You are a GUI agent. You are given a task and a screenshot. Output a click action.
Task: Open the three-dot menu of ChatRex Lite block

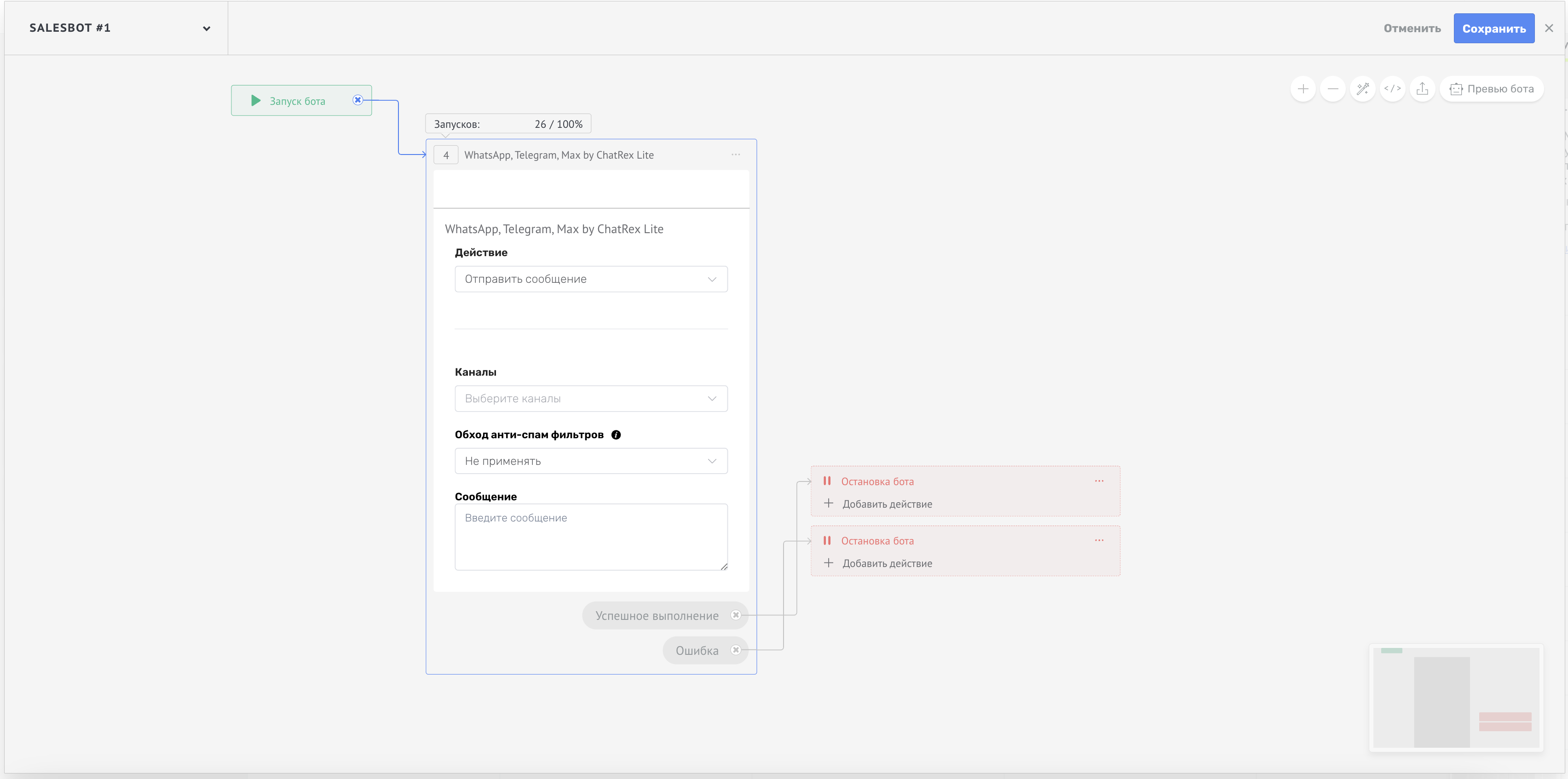pyautogui.click(x=736, y=155)
